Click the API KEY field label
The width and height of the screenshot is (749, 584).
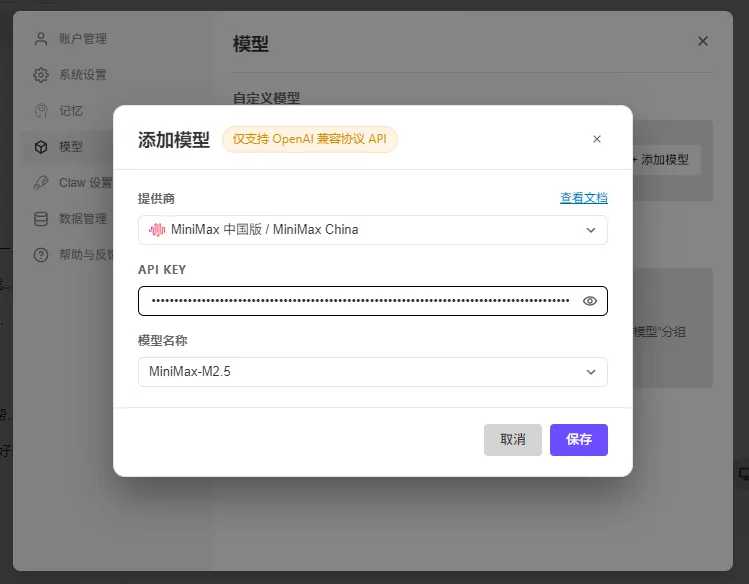tap(162, 270)
